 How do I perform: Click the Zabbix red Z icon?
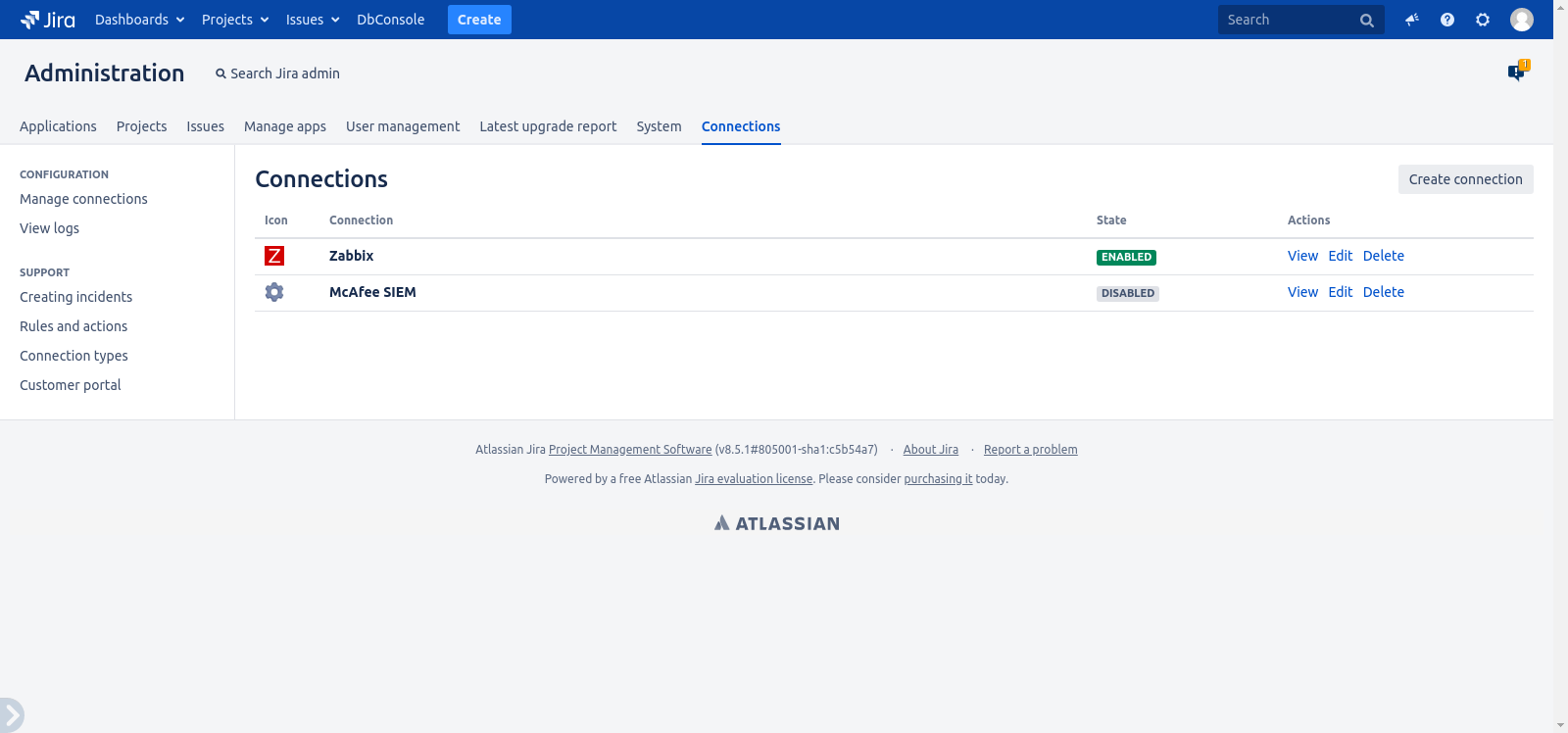point(274,256)
